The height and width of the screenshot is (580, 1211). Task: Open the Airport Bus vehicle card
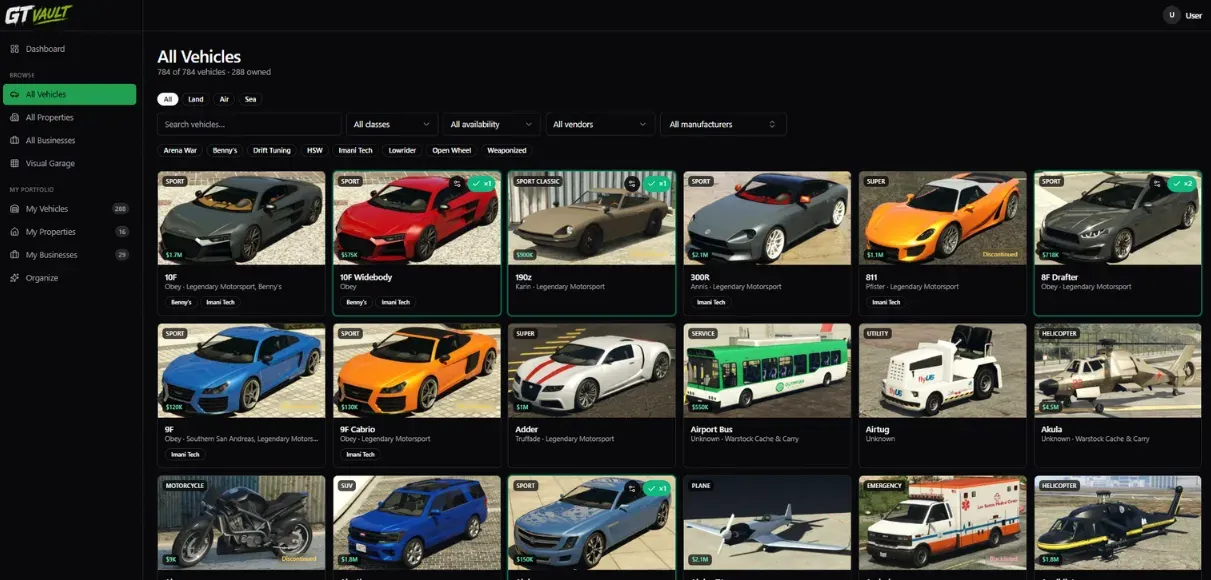(767, 395)
